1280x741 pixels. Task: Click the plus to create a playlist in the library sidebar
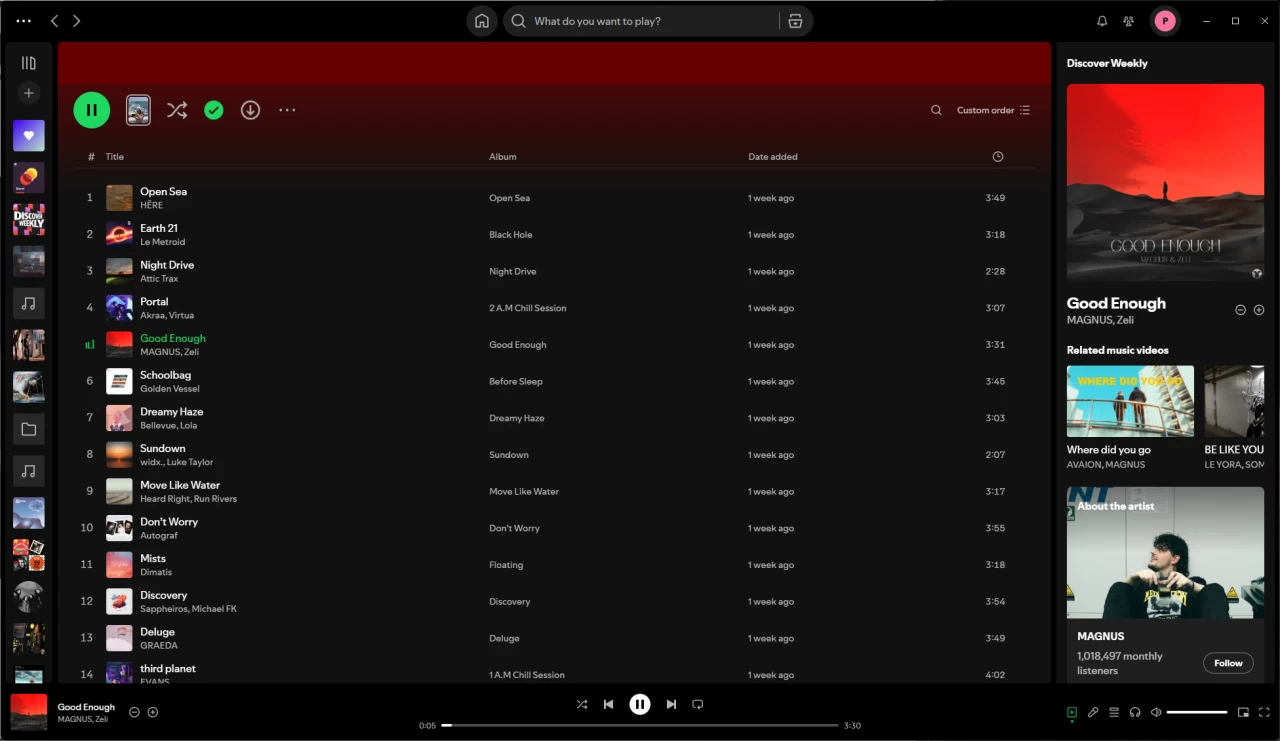29,93
